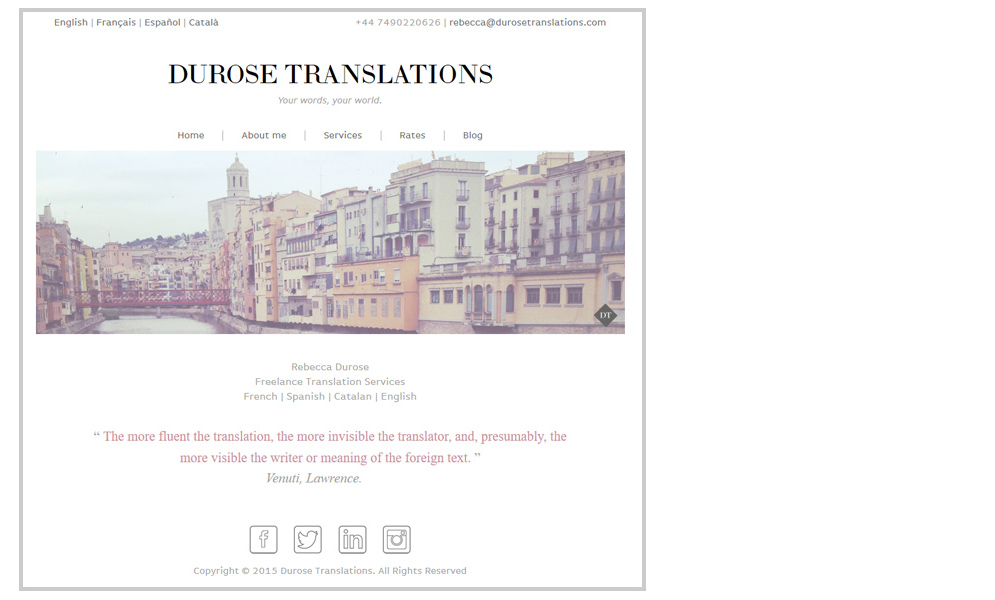
Task: Click the 'Venuti, Lawrence.' attribution
Action: (314, 478)
